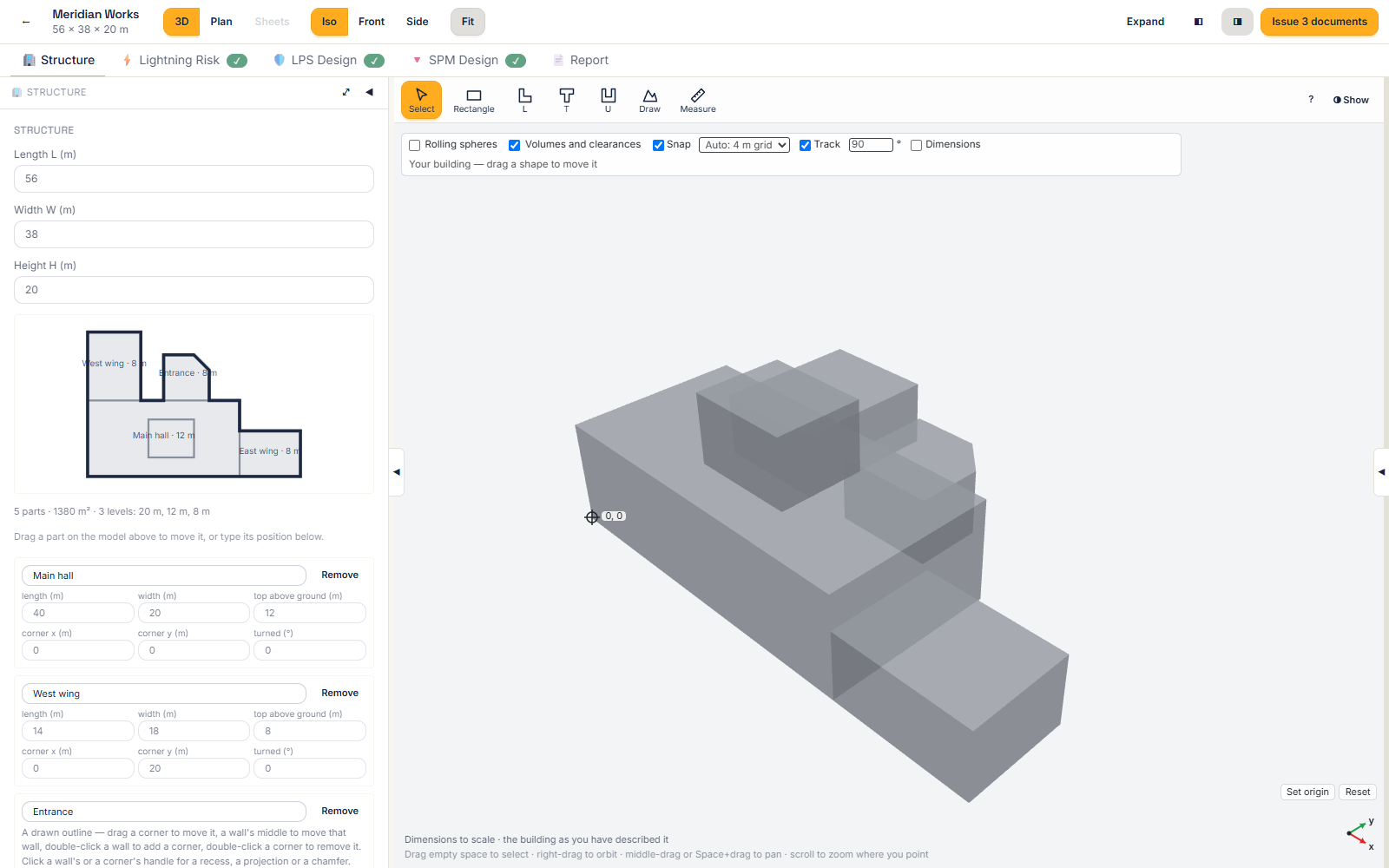The height and width of the screenshot is (868, 1389).
Task: Toggle the Track checkbox
Action: [x=805, y=145]
